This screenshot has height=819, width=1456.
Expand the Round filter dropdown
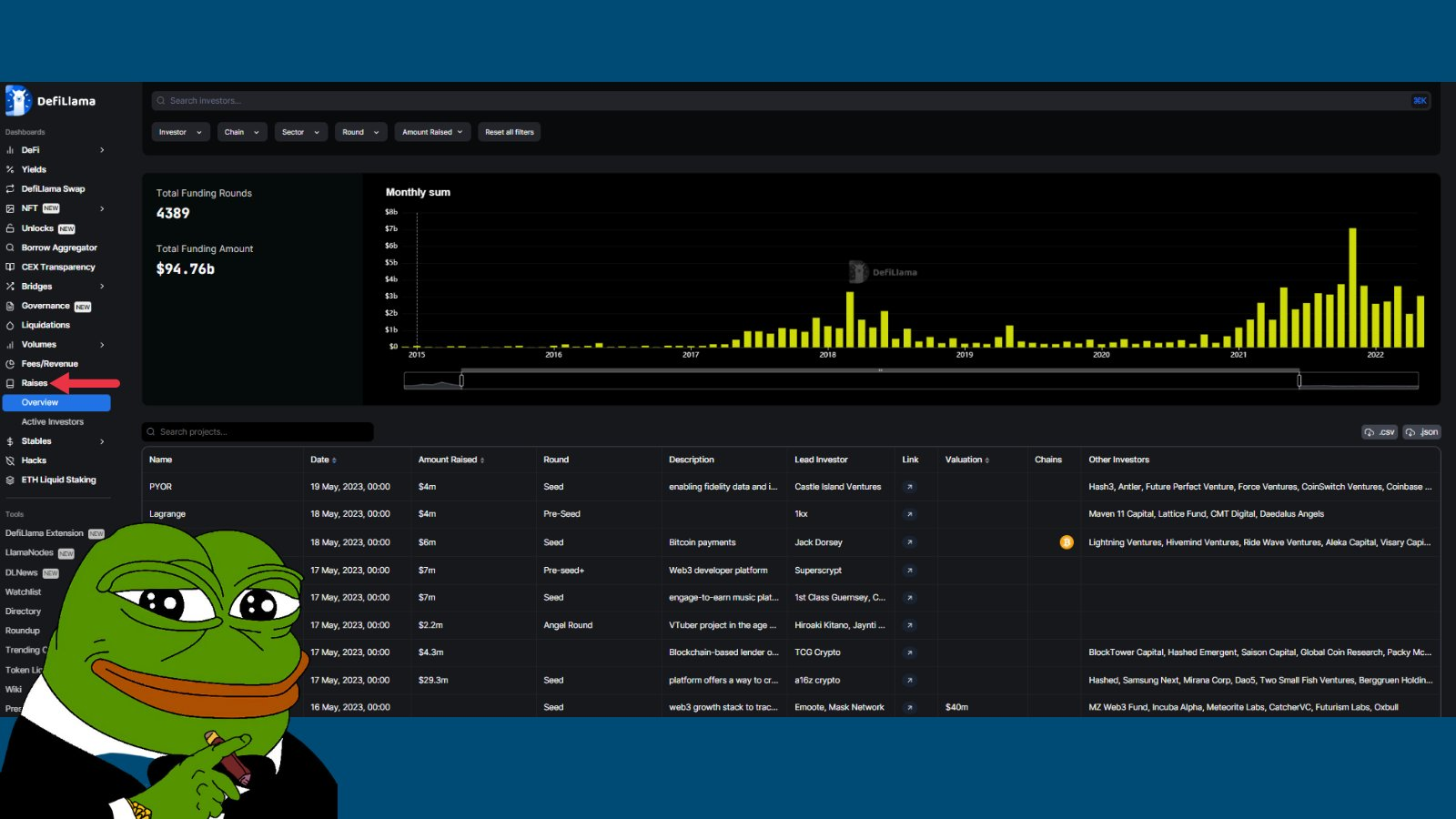[x=360, y=132]
